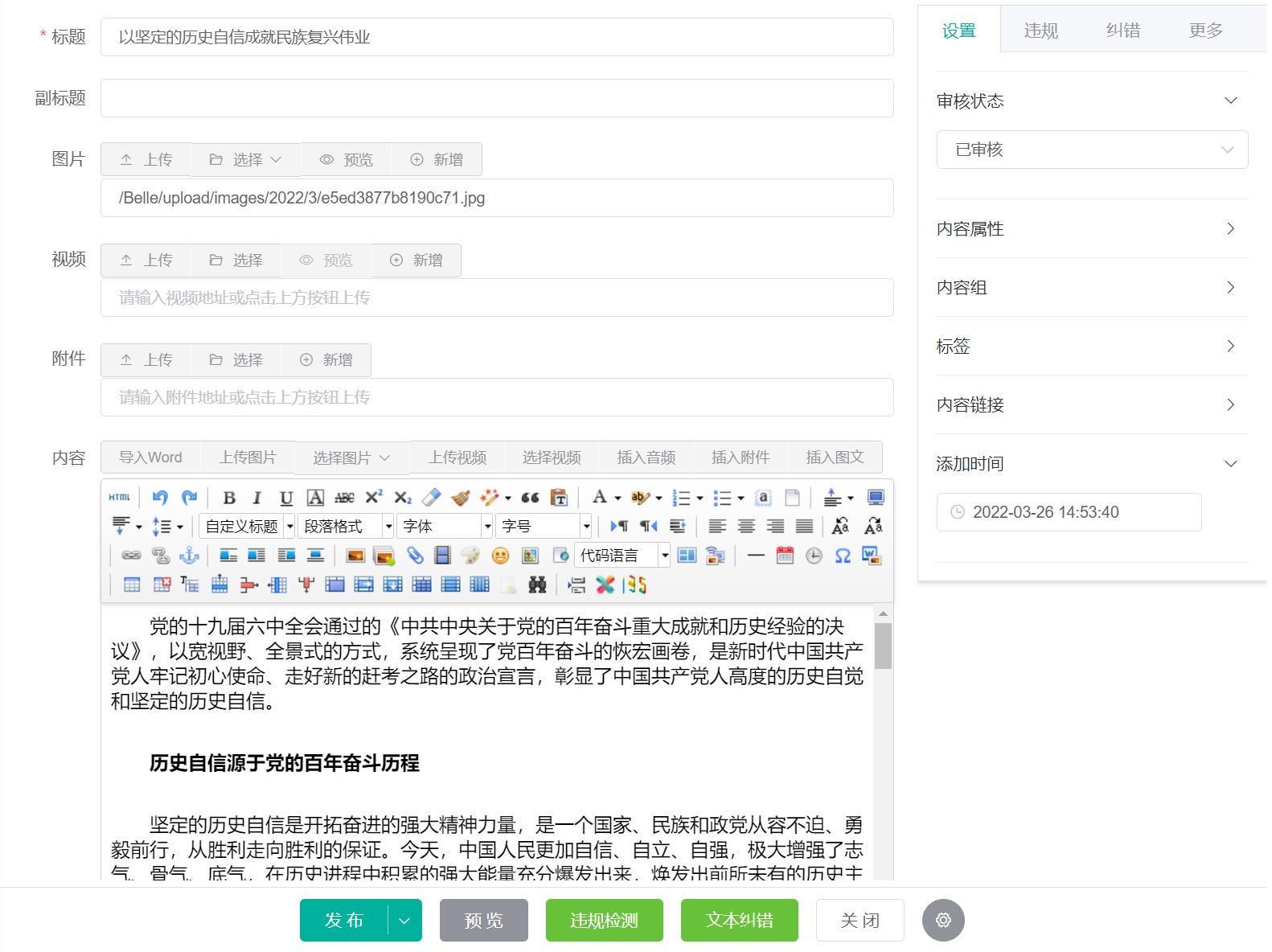This screenshot has height=952, width=1272.
Task: Toggle bold formatting in the editor
Action: click(x=229, y=498)
